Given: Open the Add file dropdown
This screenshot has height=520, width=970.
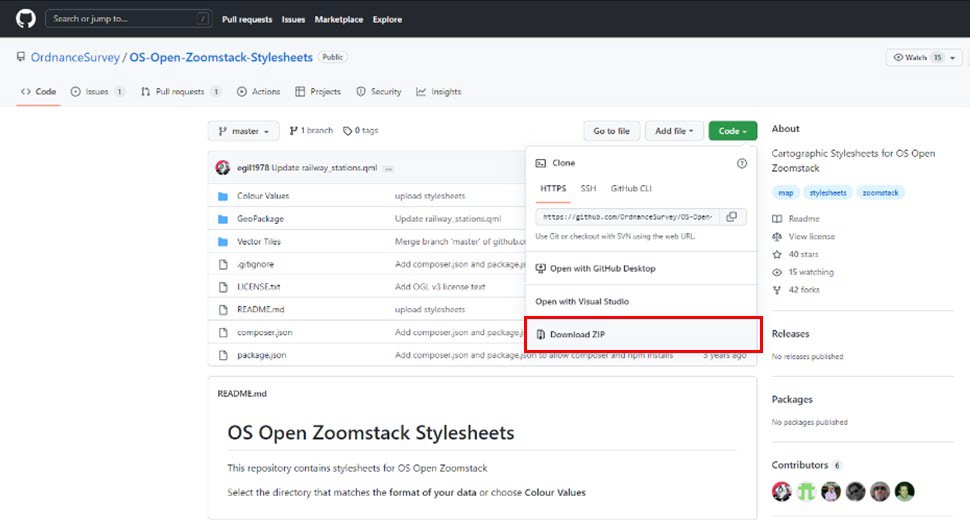Looking at the screenshot, I should 674,131.
